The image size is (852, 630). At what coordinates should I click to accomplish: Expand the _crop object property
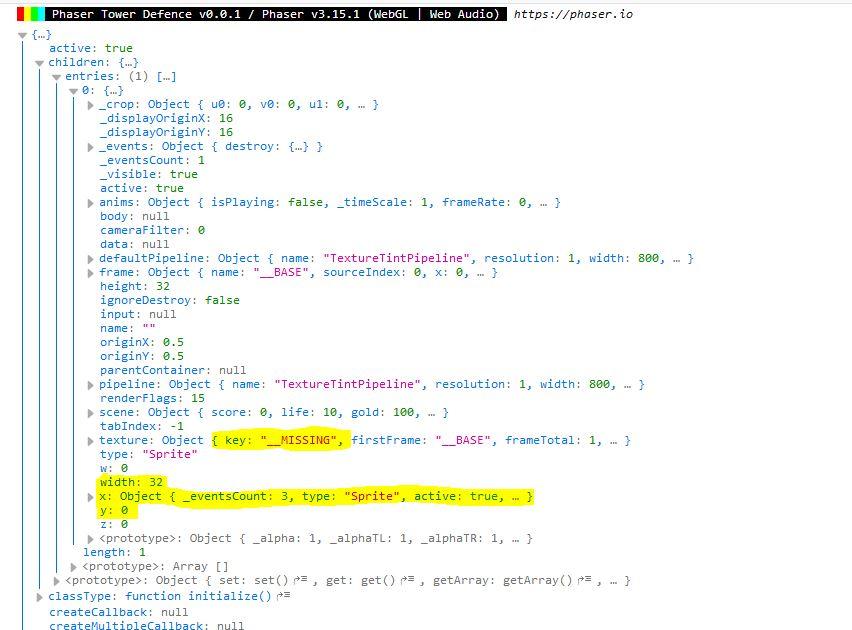click(91, 105)
